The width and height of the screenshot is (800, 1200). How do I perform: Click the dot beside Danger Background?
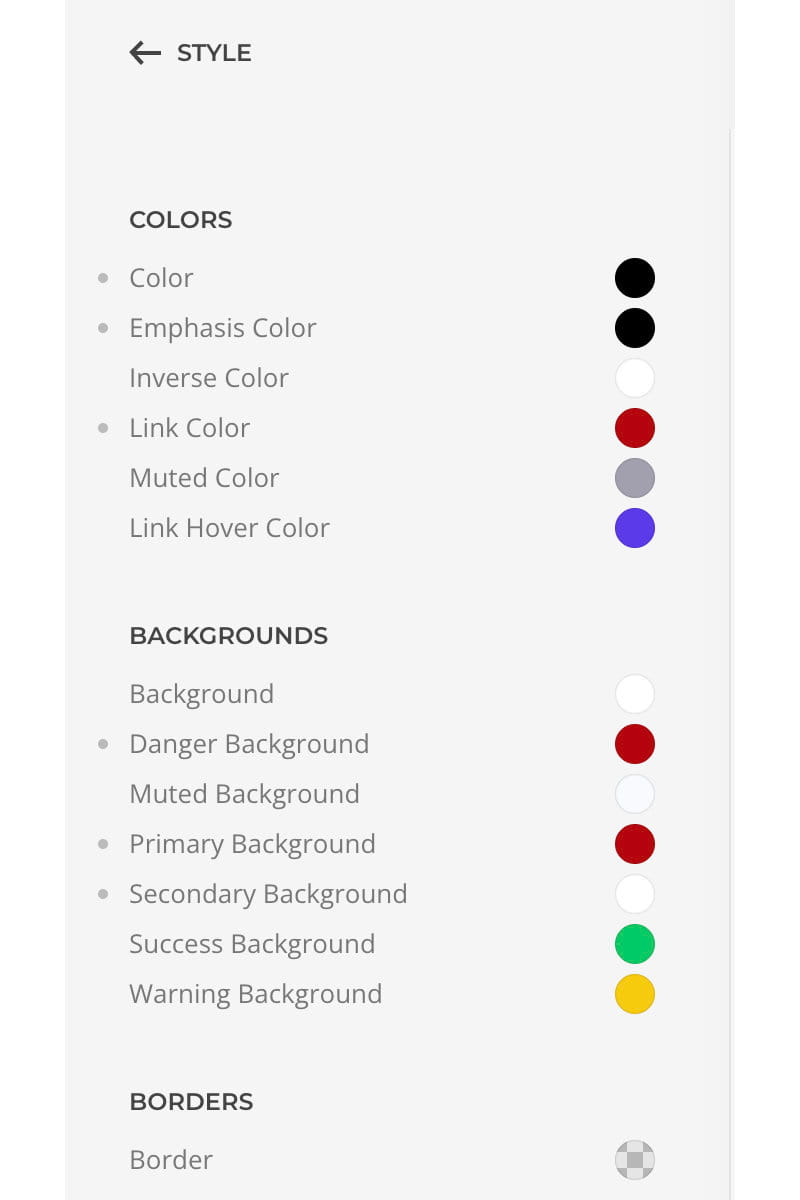click(103, 744)
